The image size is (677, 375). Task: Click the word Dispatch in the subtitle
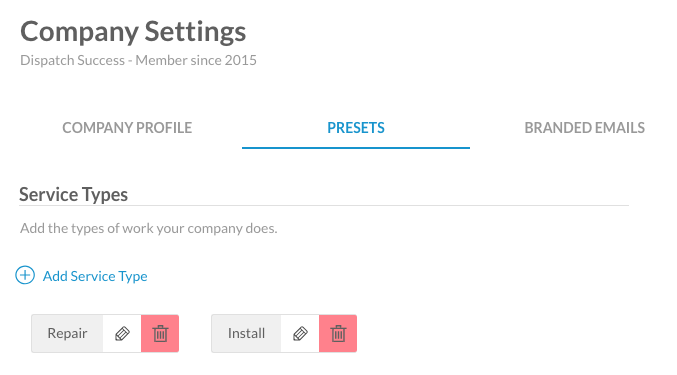(x=42, y=60)
